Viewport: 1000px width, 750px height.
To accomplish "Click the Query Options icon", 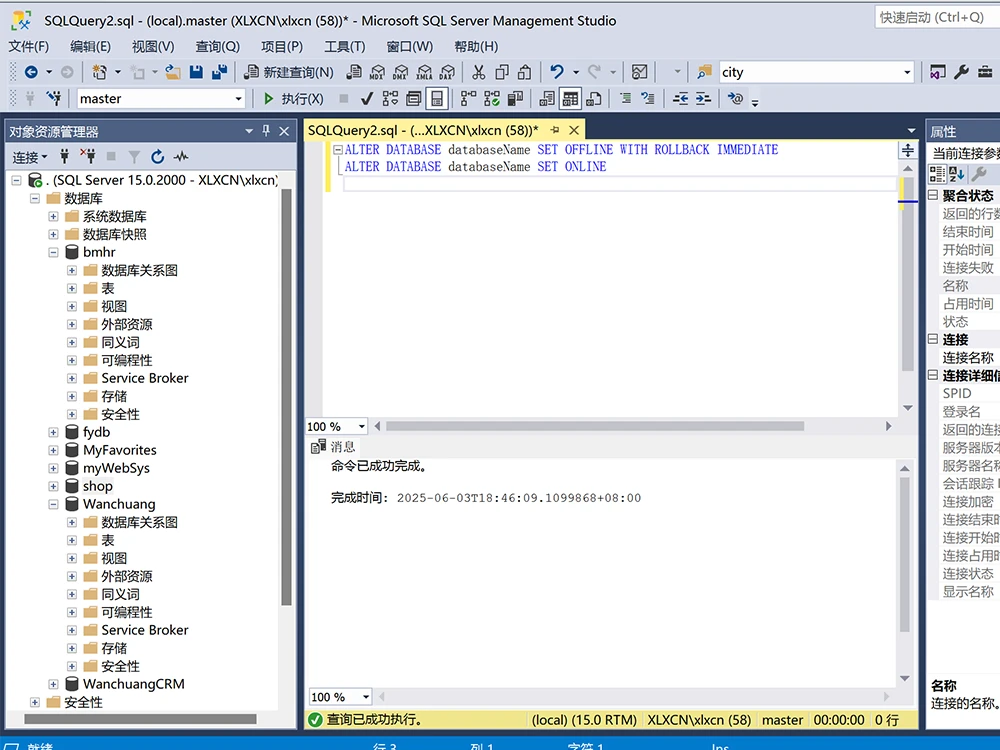I will click(413, 99).
